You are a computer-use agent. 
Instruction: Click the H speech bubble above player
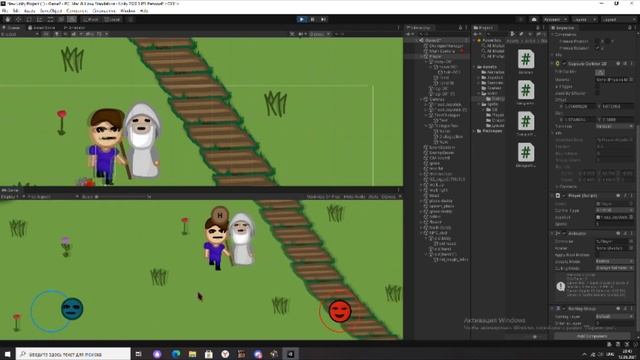pyautogui.click(x=220, y=215)
